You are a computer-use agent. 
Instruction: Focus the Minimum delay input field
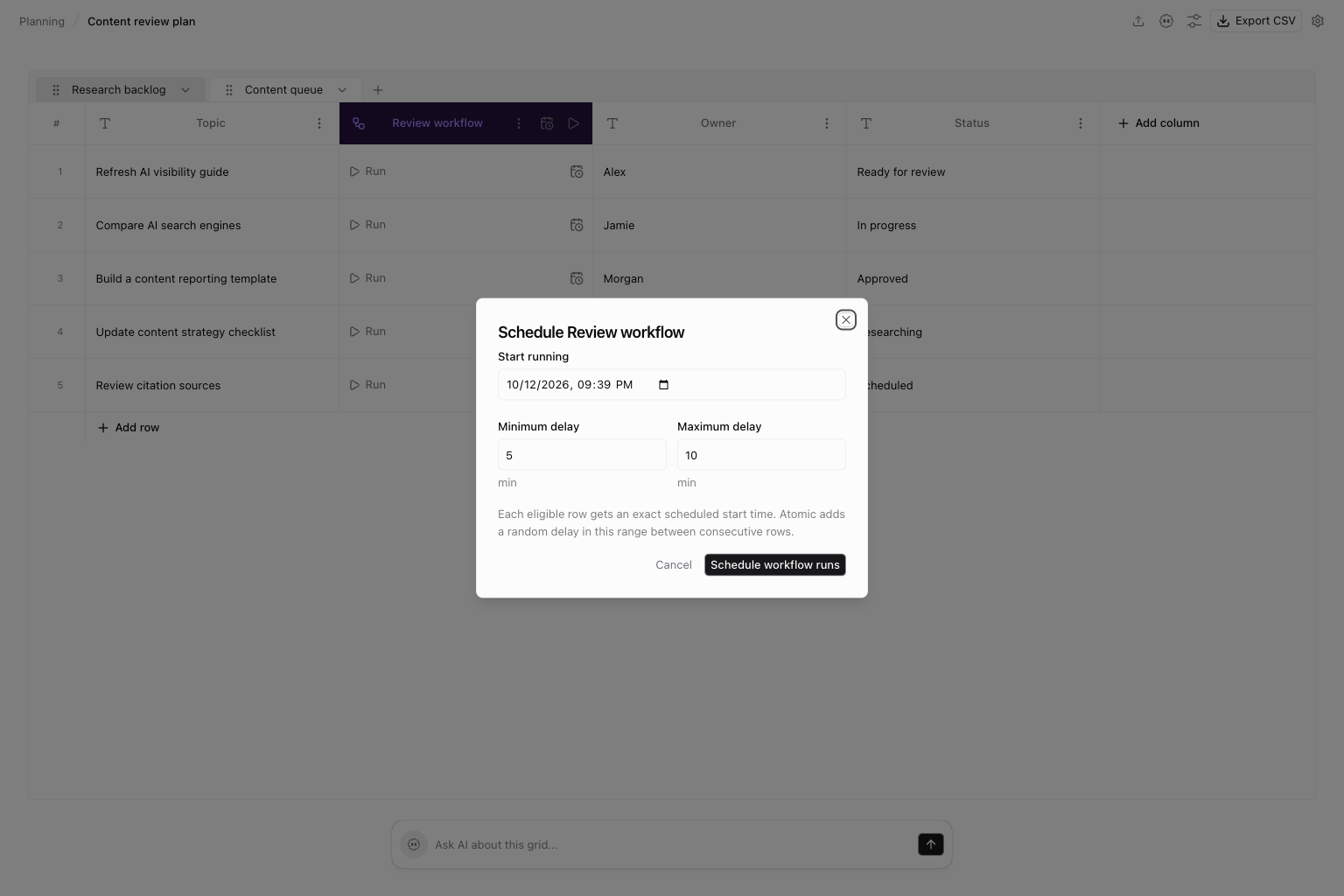point(582,455)
